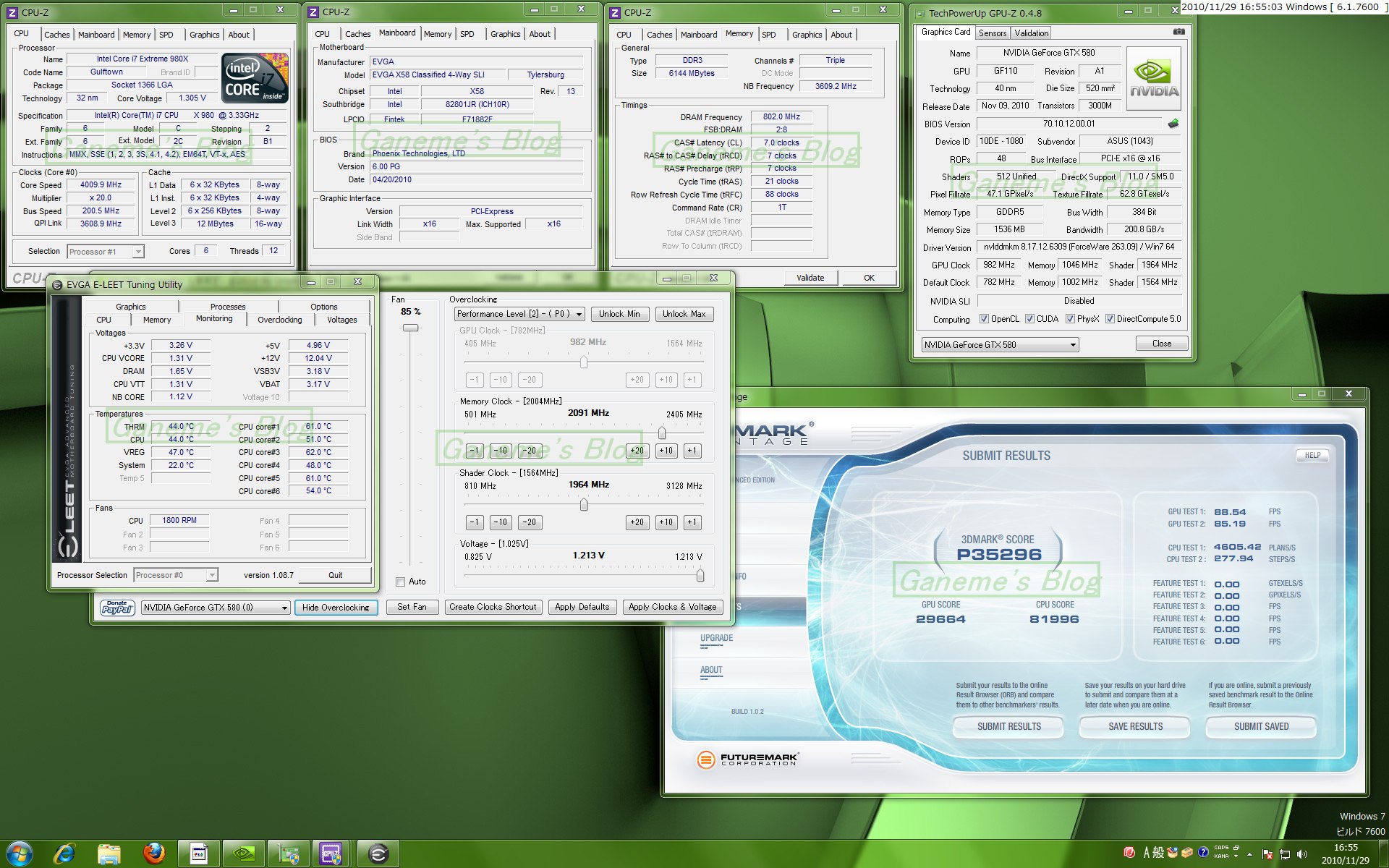
Task: Click the Memory Clock slider handle
Action: point(662,433)
